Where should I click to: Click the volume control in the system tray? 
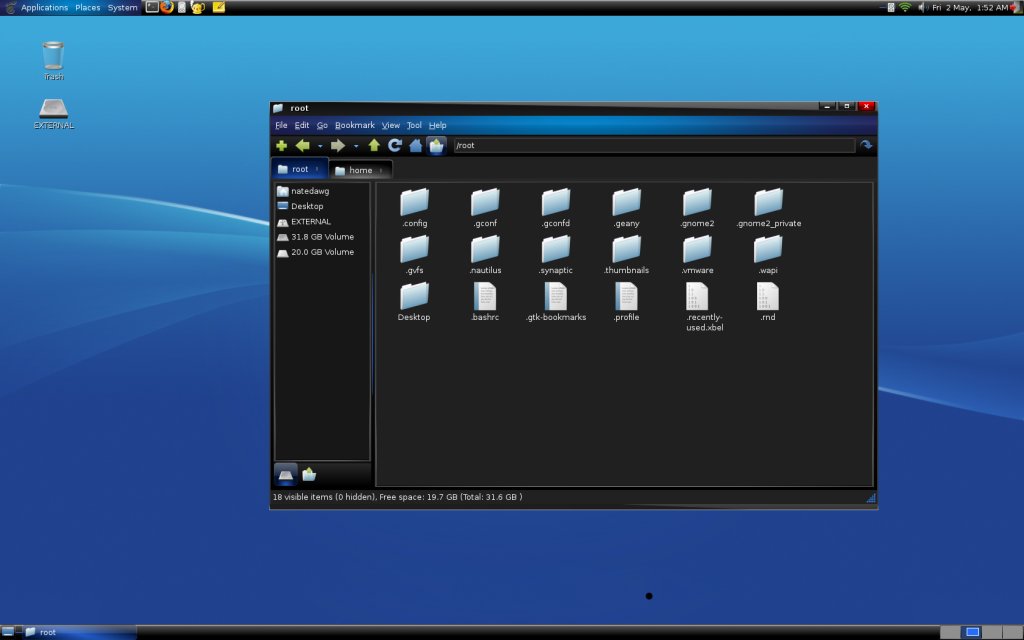coord(922,7)
